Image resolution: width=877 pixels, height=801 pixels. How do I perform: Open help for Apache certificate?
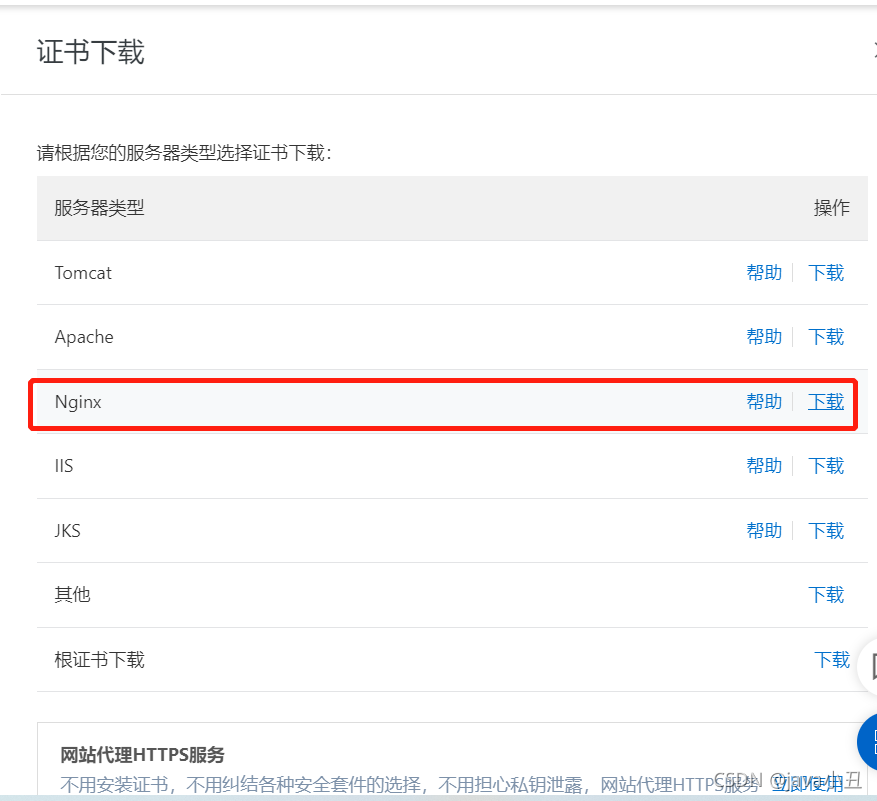tap(764, 337)
